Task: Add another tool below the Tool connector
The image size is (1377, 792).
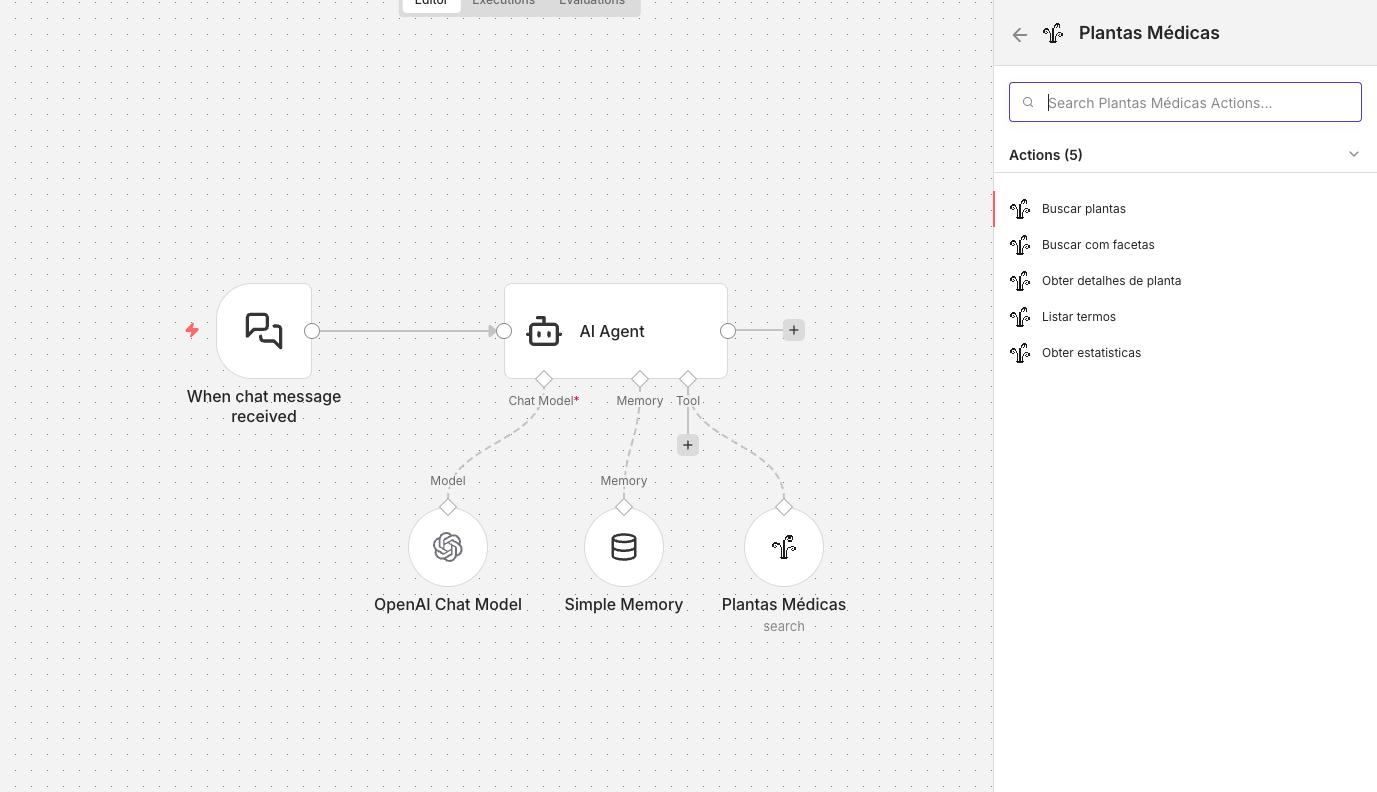Action: coord(688,445)
